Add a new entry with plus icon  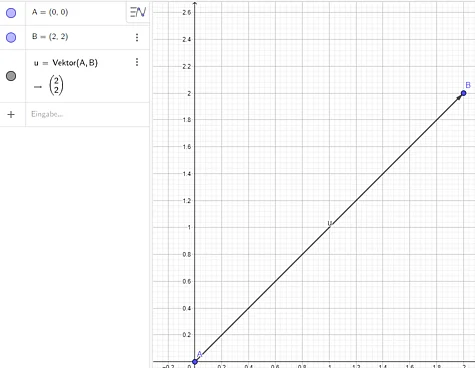point(11,114)
